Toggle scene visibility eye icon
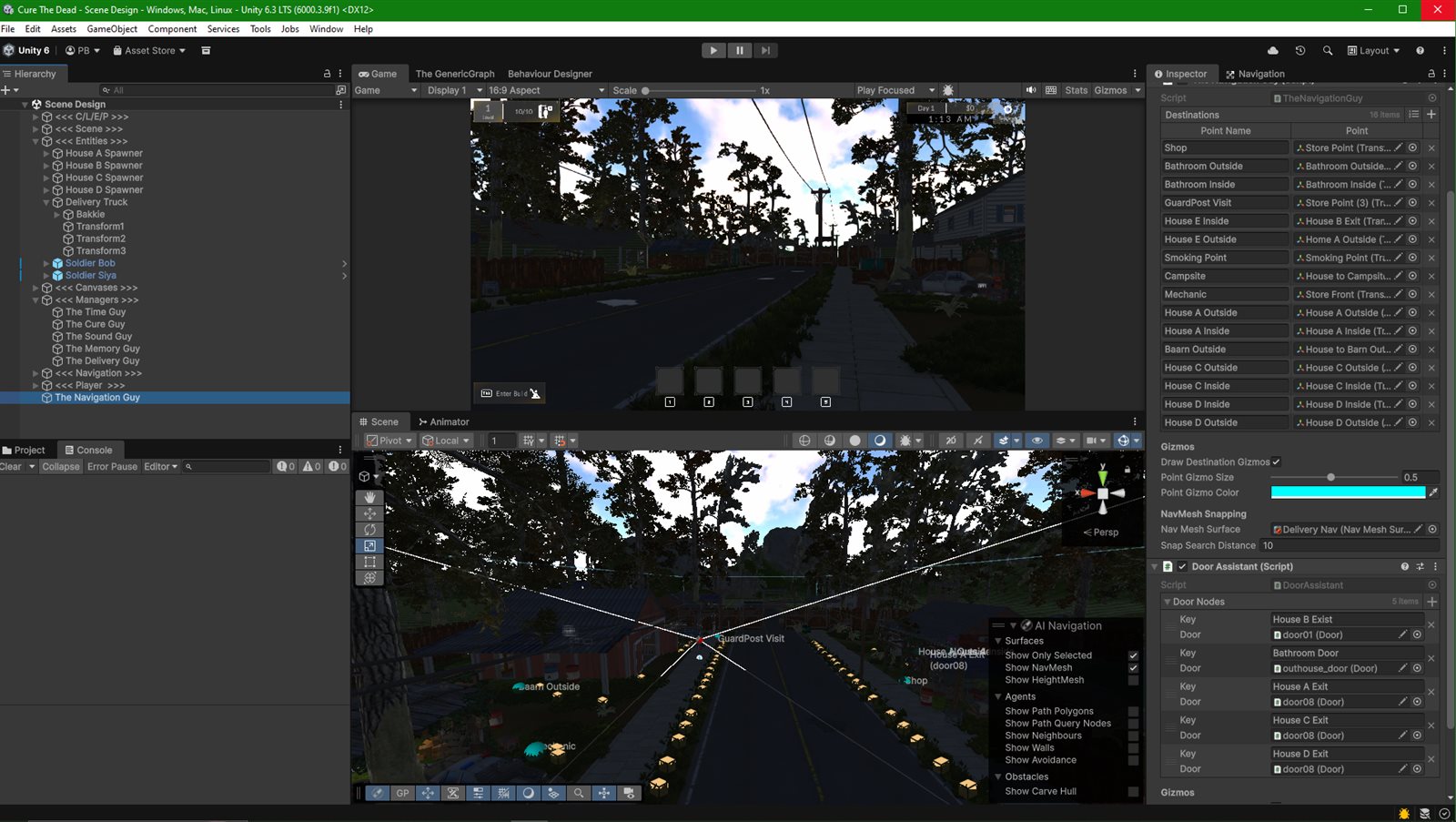 point(1036,441)
